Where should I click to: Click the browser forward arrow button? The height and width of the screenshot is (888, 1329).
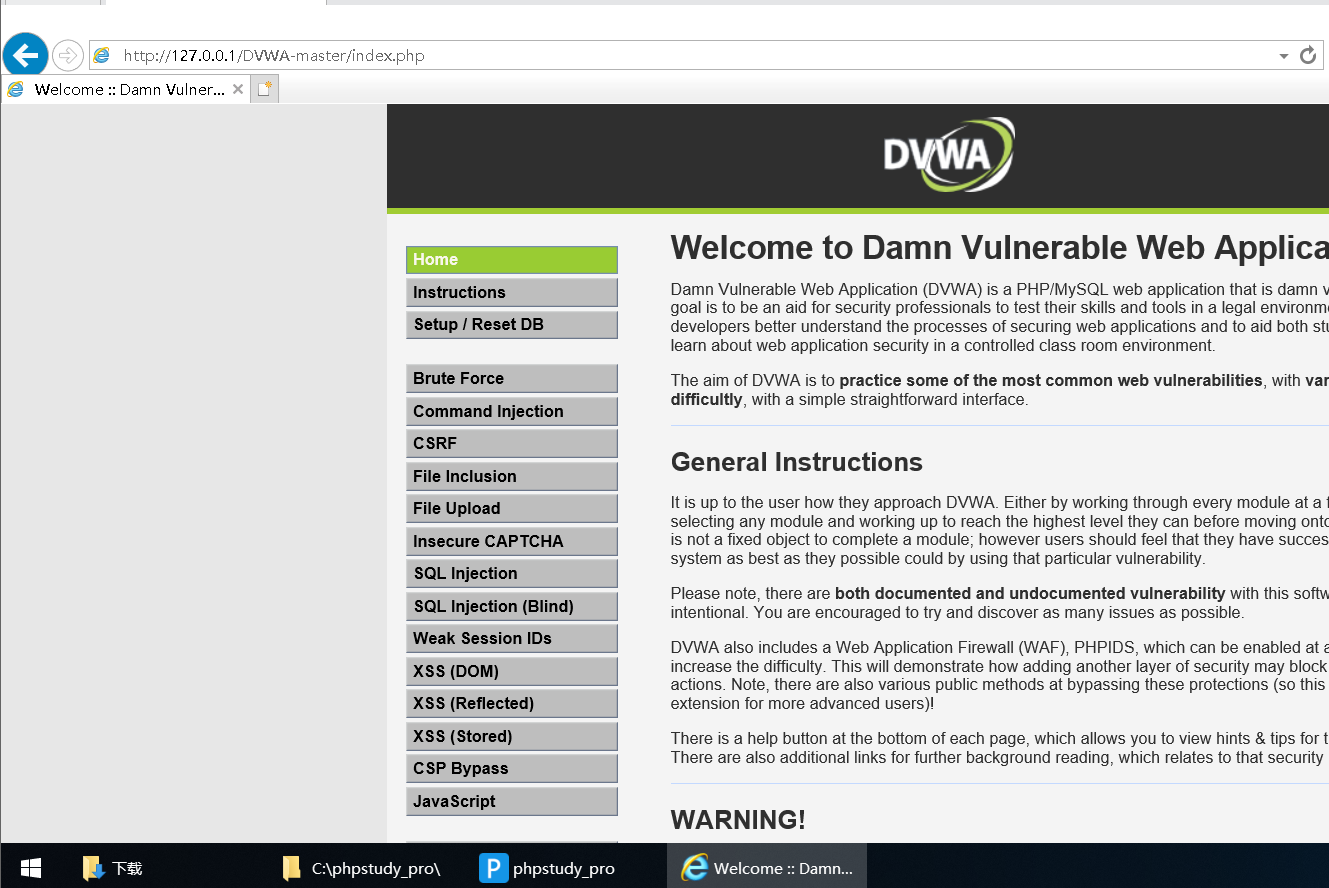click(x=67, y=55)
